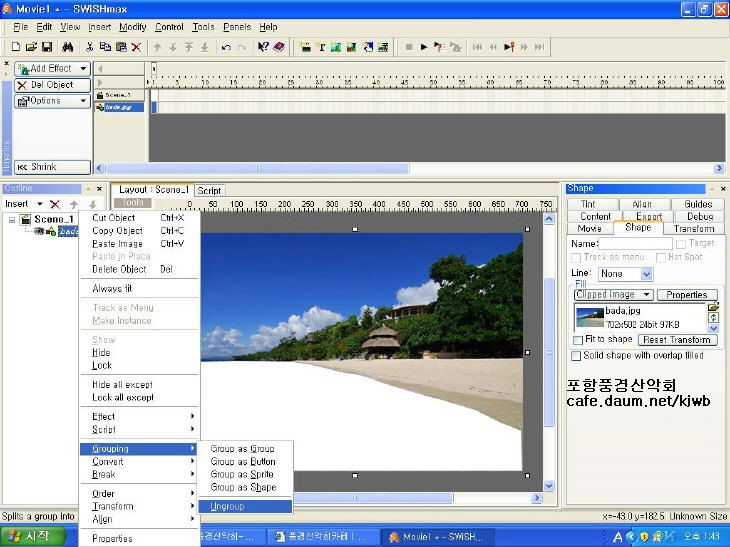
Task: Click the move down arrow in Outline panel
Action: point(92,204)
